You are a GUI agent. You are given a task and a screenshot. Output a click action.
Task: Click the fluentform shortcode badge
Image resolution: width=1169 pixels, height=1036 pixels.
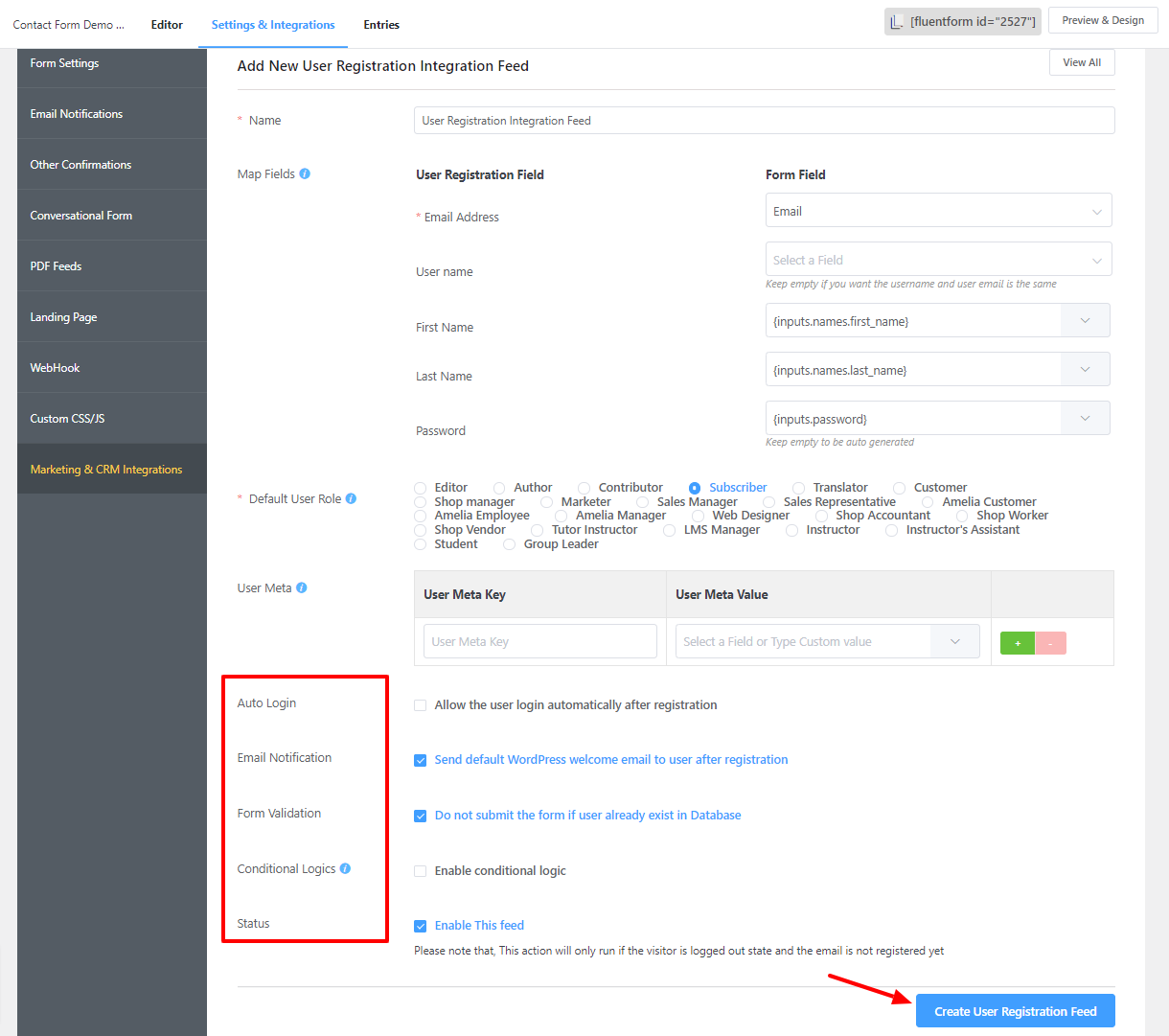tap(963, 21)
